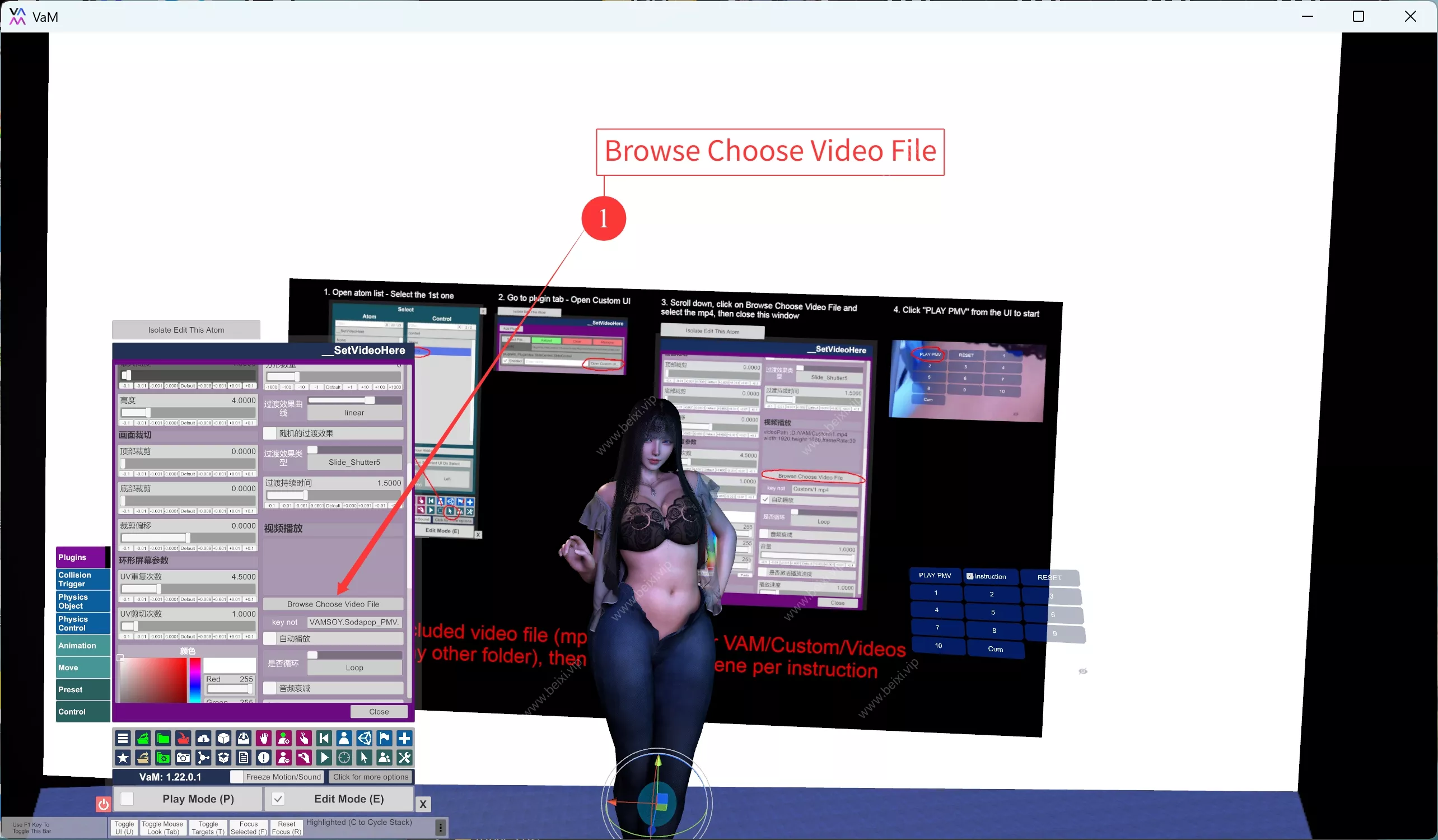Image resolution: width=1438 pixels, height=840 pixels.
Task: Click the blue plus add atom icon
Action: coord(405,739)
